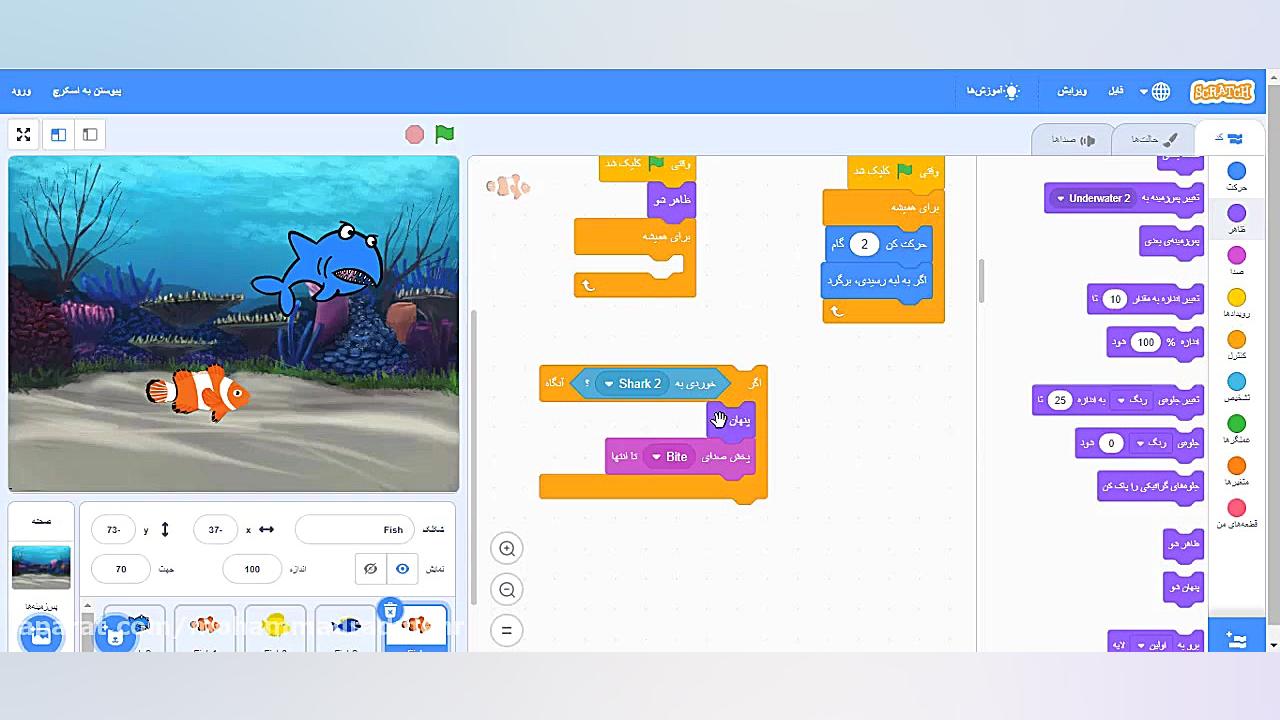This screenshot has height=720, width=1280.
Task: Select the magenta Sound category (صدا)
Action: coord(1237,261)
